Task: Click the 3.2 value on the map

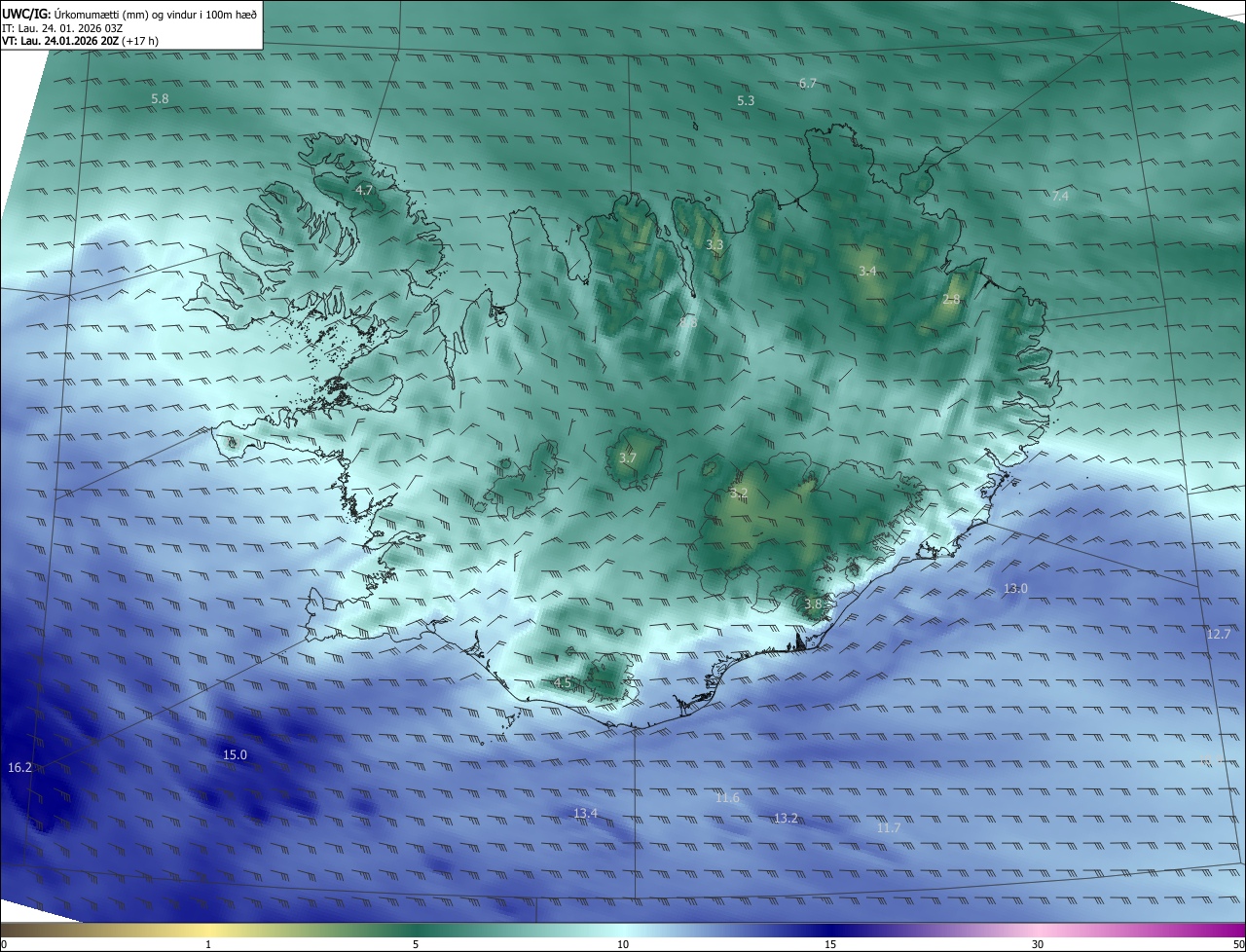Action: pyautogui.click(x=739, y=494)
